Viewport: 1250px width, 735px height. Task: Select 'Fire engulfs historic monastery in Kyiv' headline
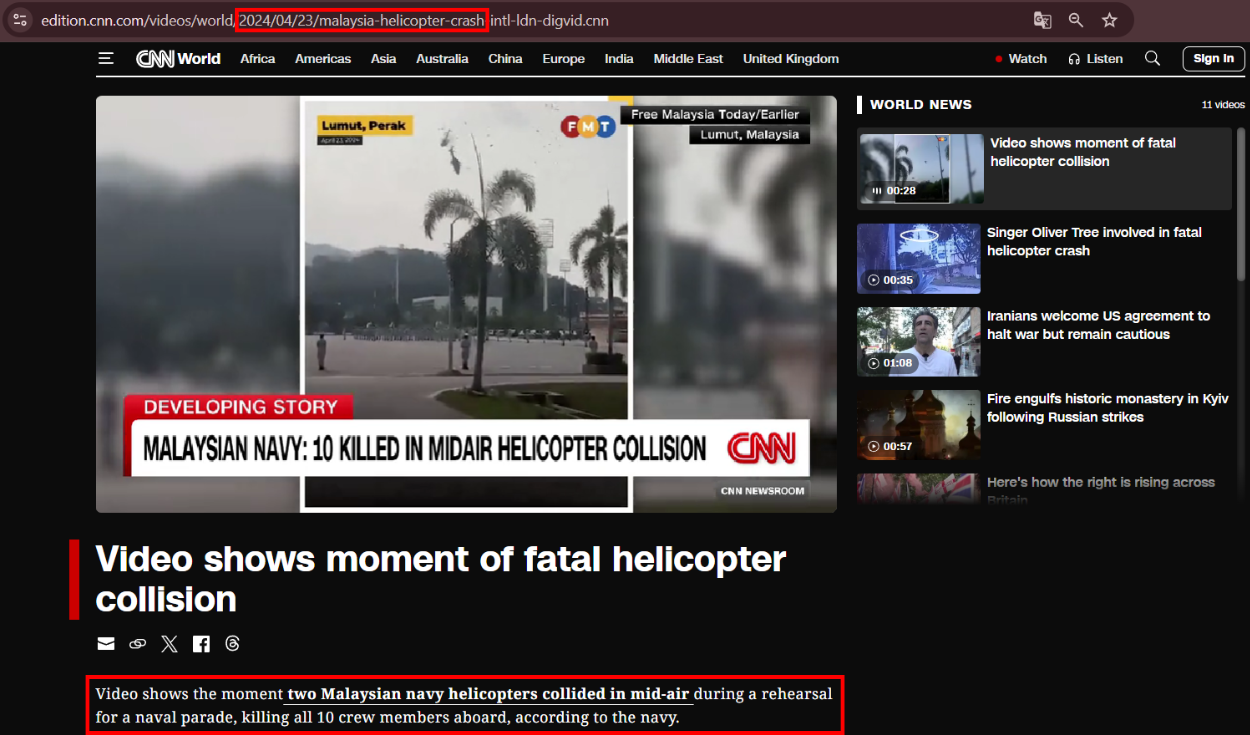pyautogui.click(x=1108, y=408)
